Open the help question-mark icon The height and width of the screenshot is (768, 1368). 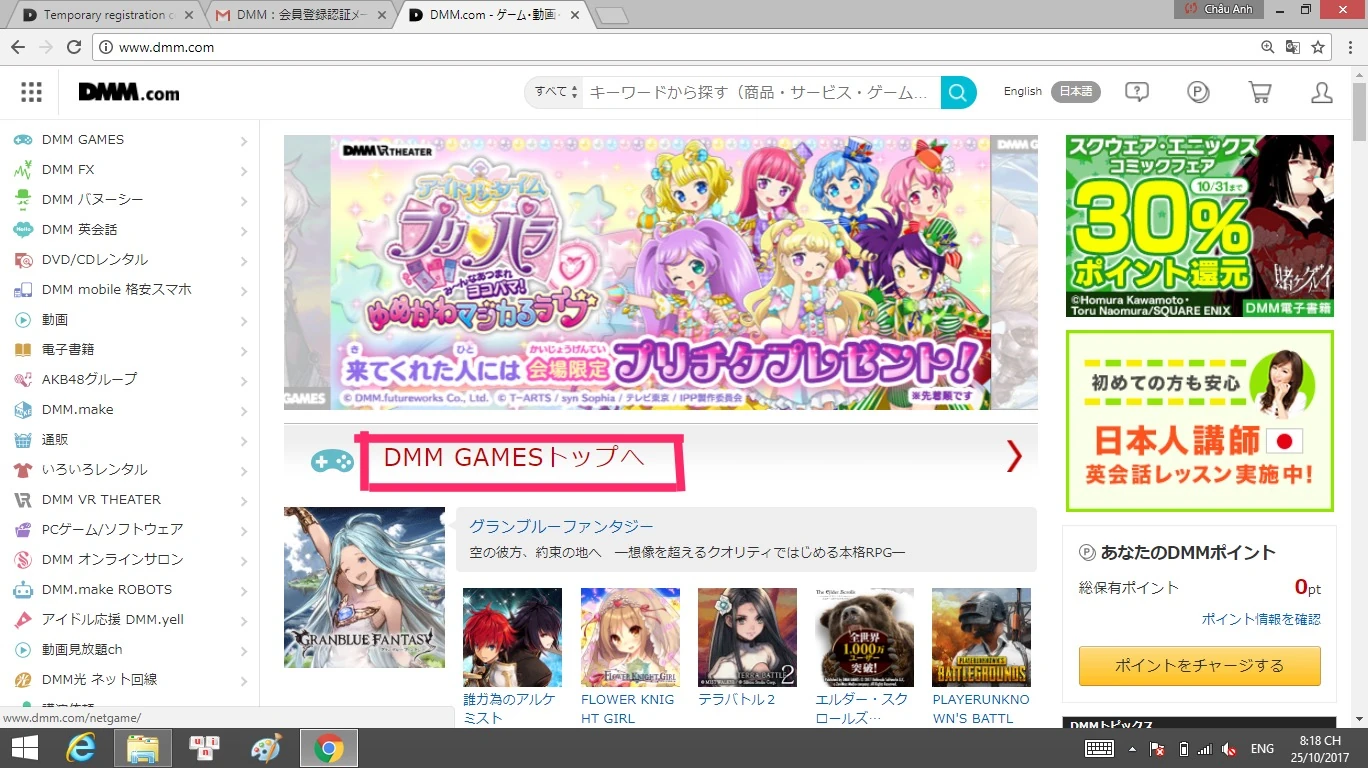[1136, 93]
